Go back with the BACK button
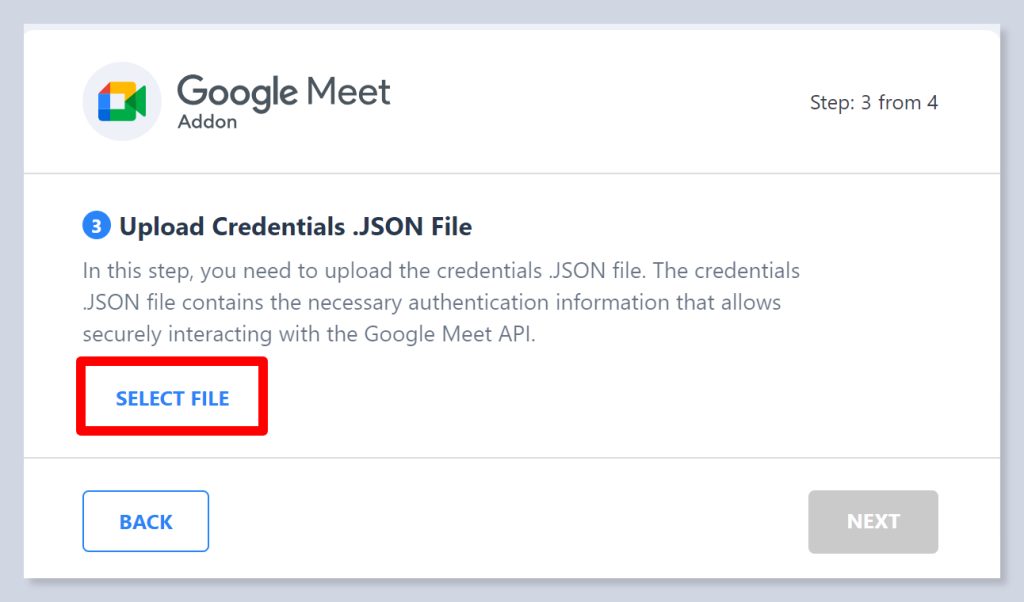The image size is (1024, 602). (x=146, y=521)
